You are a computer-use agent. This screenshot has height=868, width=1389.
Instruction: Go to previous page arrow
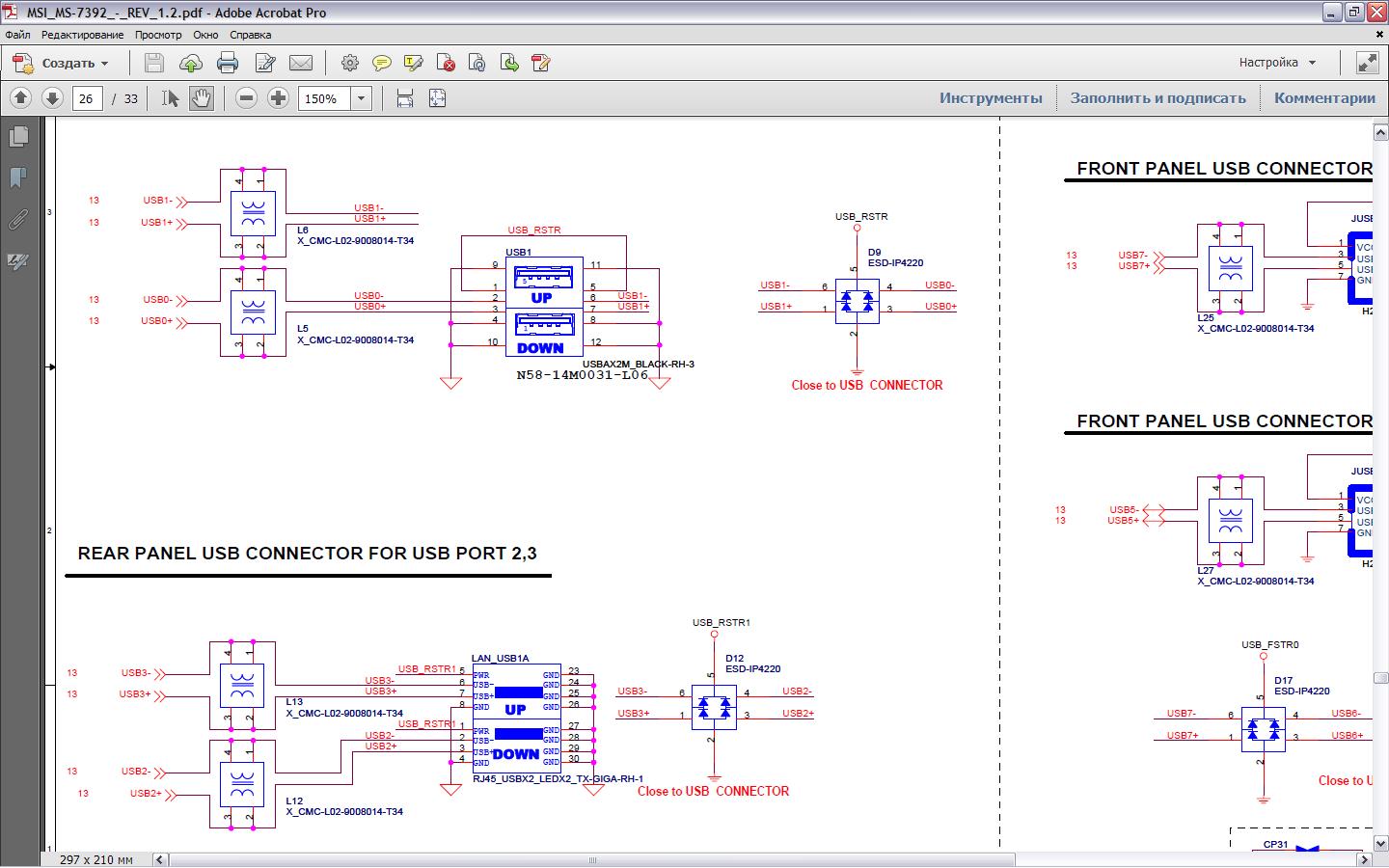[21, 98]
